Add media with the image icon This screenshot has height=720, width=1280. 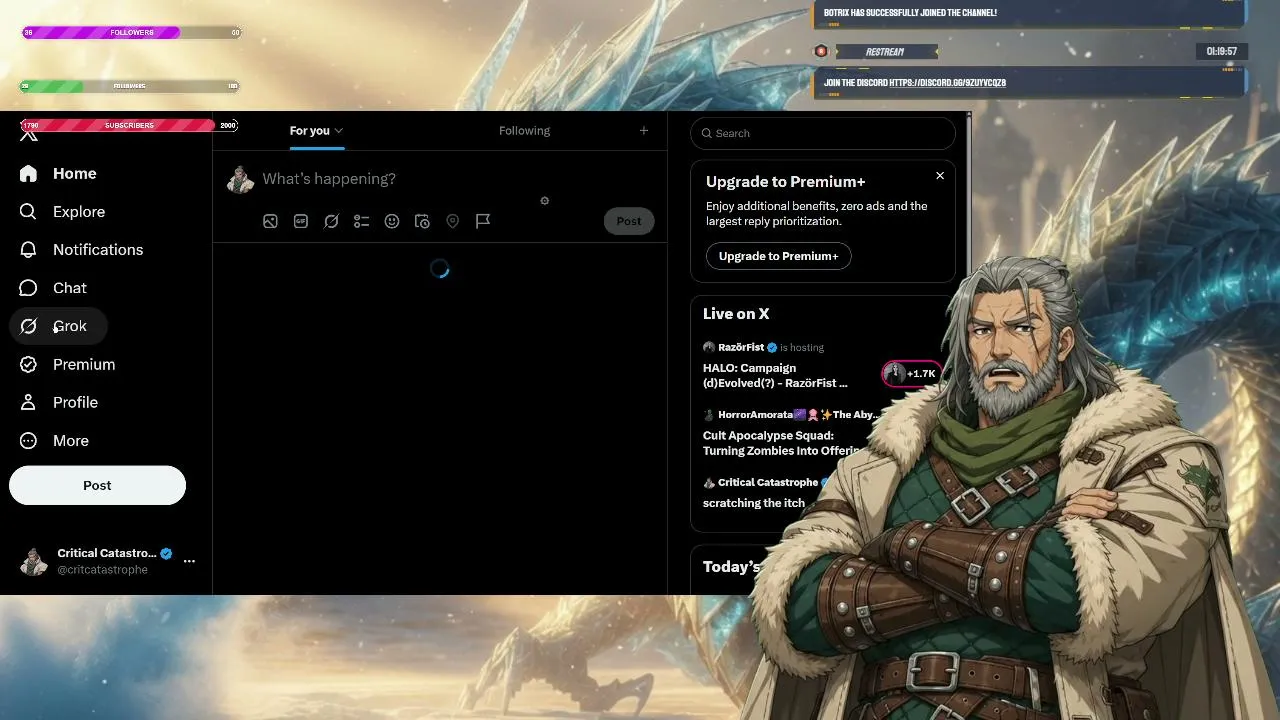[x=270, y=221]
